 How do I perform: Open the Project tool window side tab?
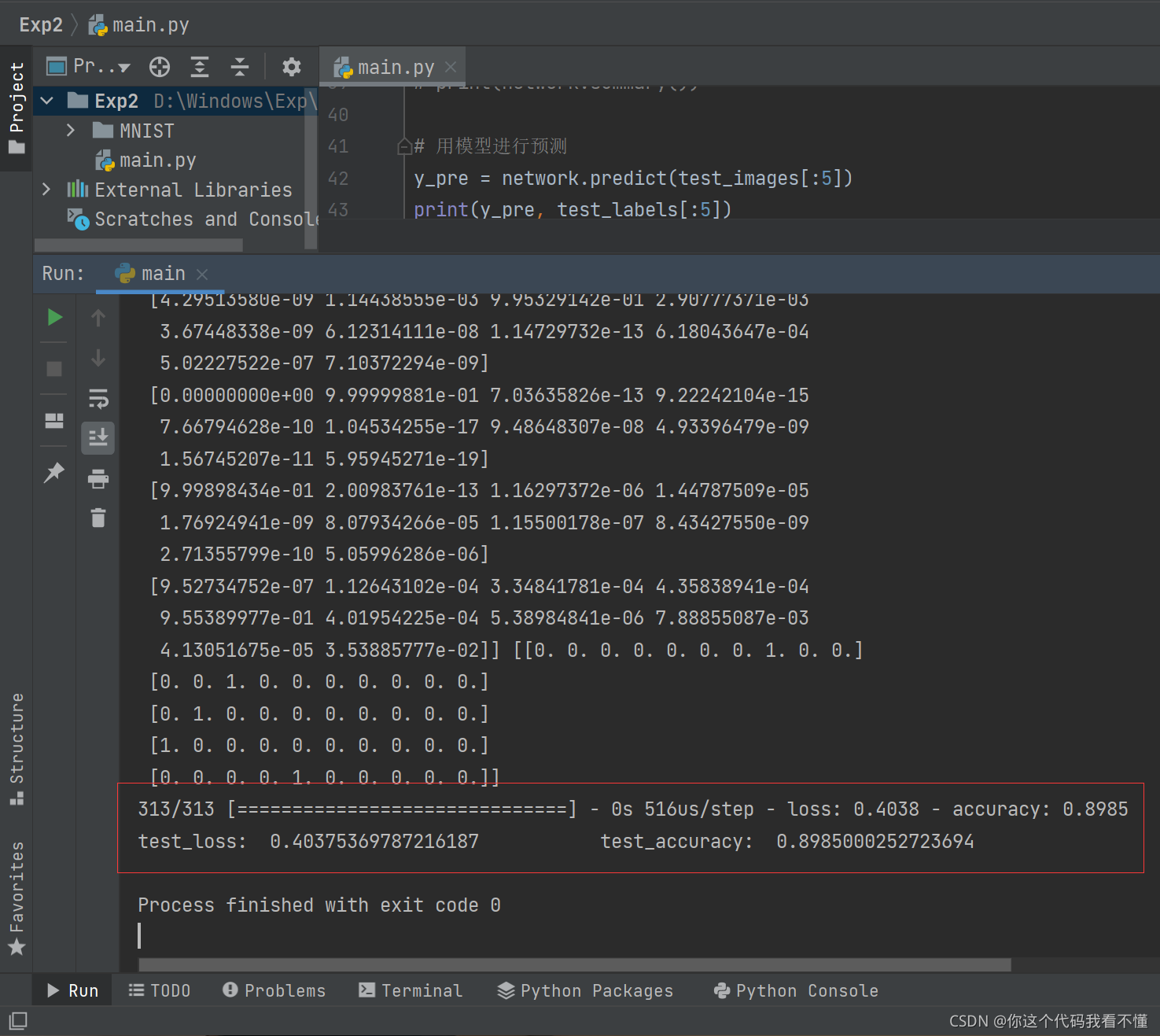coord(17,109)
